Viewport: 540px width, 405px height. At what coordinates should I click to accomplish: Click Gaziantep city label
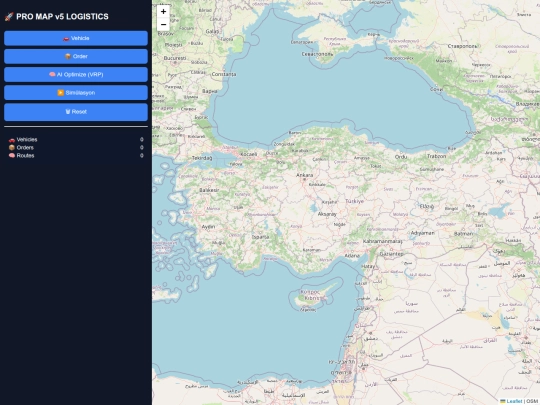coord(391,254)
